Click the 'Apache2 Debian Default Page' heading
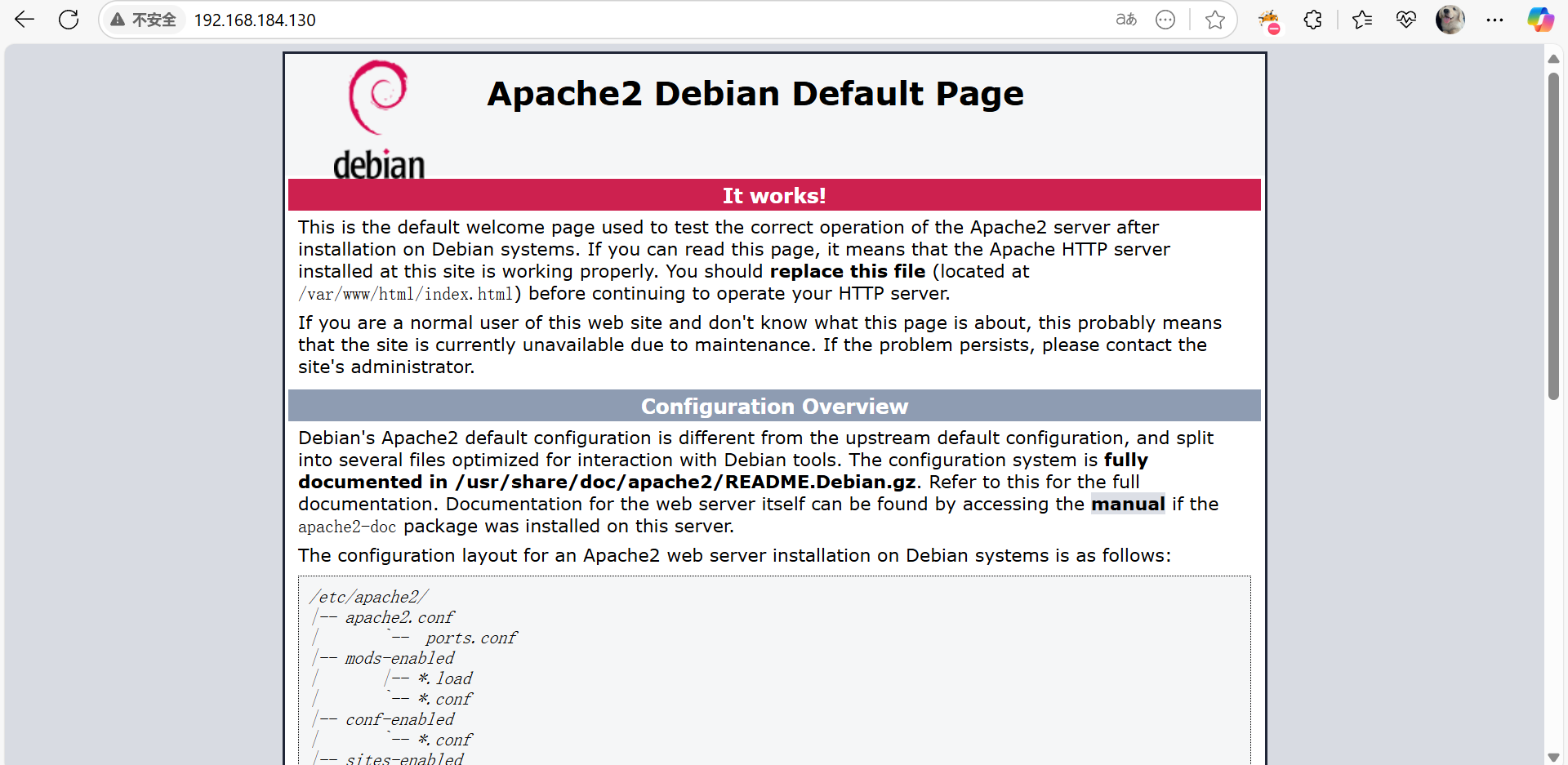1568x765 pixels. pos(755,94)
